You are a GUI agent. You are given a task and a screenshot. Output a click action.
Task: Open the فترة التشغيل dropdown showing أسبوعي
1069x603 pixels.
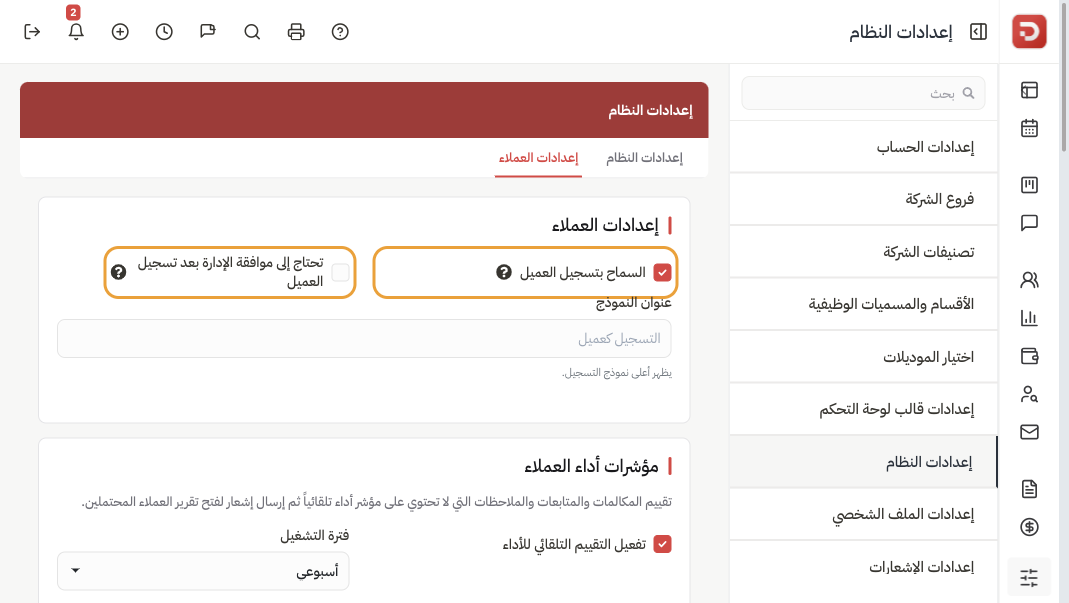pos(203,571)
